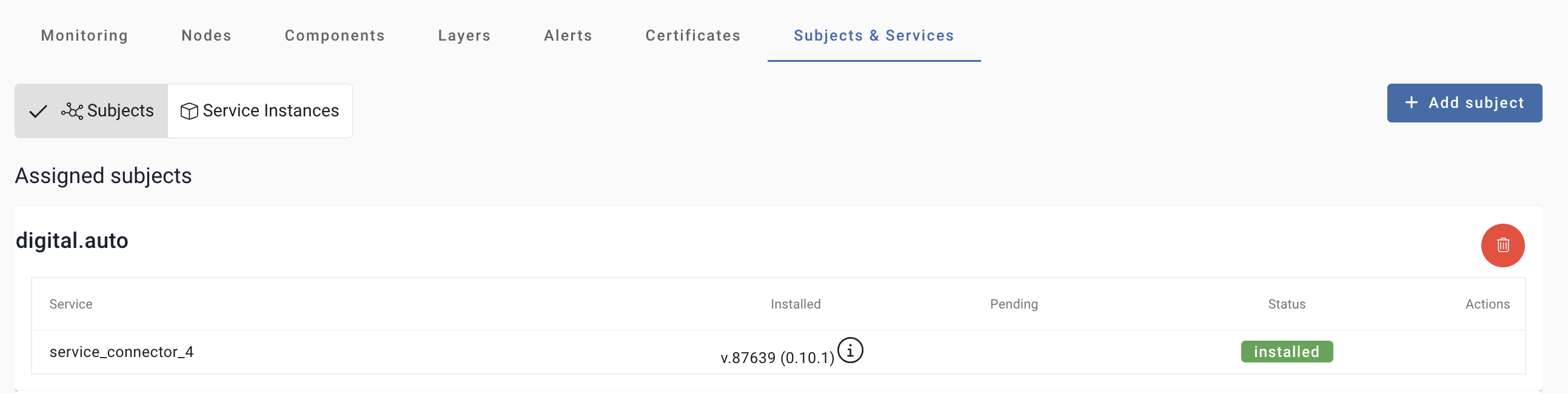This screenshot has height=394, width=1568.
Task: Click the digital.auto subject heading
Action: tap(72, 241)
